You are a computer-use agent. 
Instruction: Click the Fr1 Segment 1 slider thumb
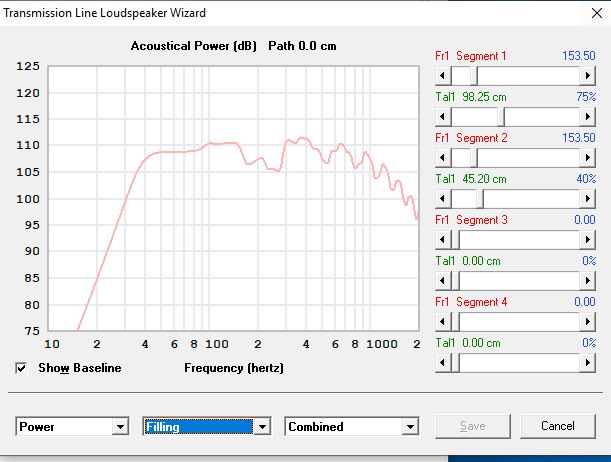474,76
